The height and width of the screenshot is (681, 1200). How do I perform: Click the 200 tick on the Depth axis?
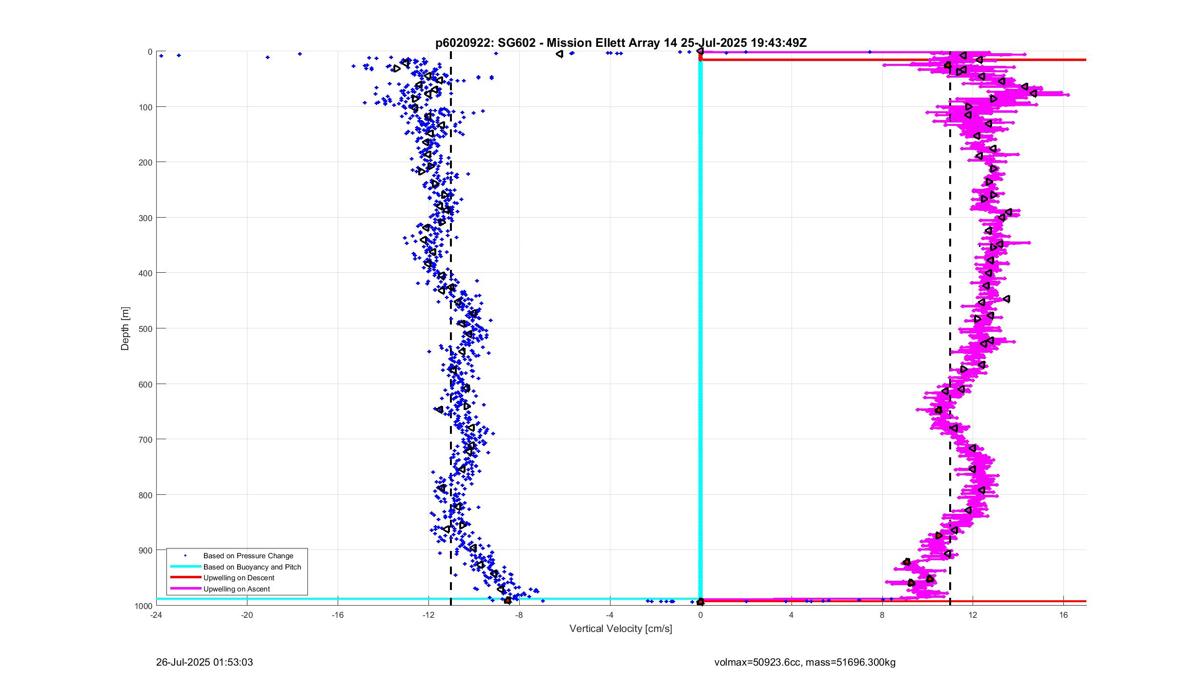[x=145, y=162]
